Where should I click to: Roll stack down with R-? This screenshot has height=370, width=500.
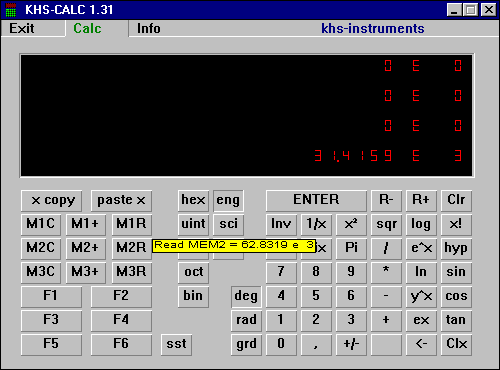386,201
